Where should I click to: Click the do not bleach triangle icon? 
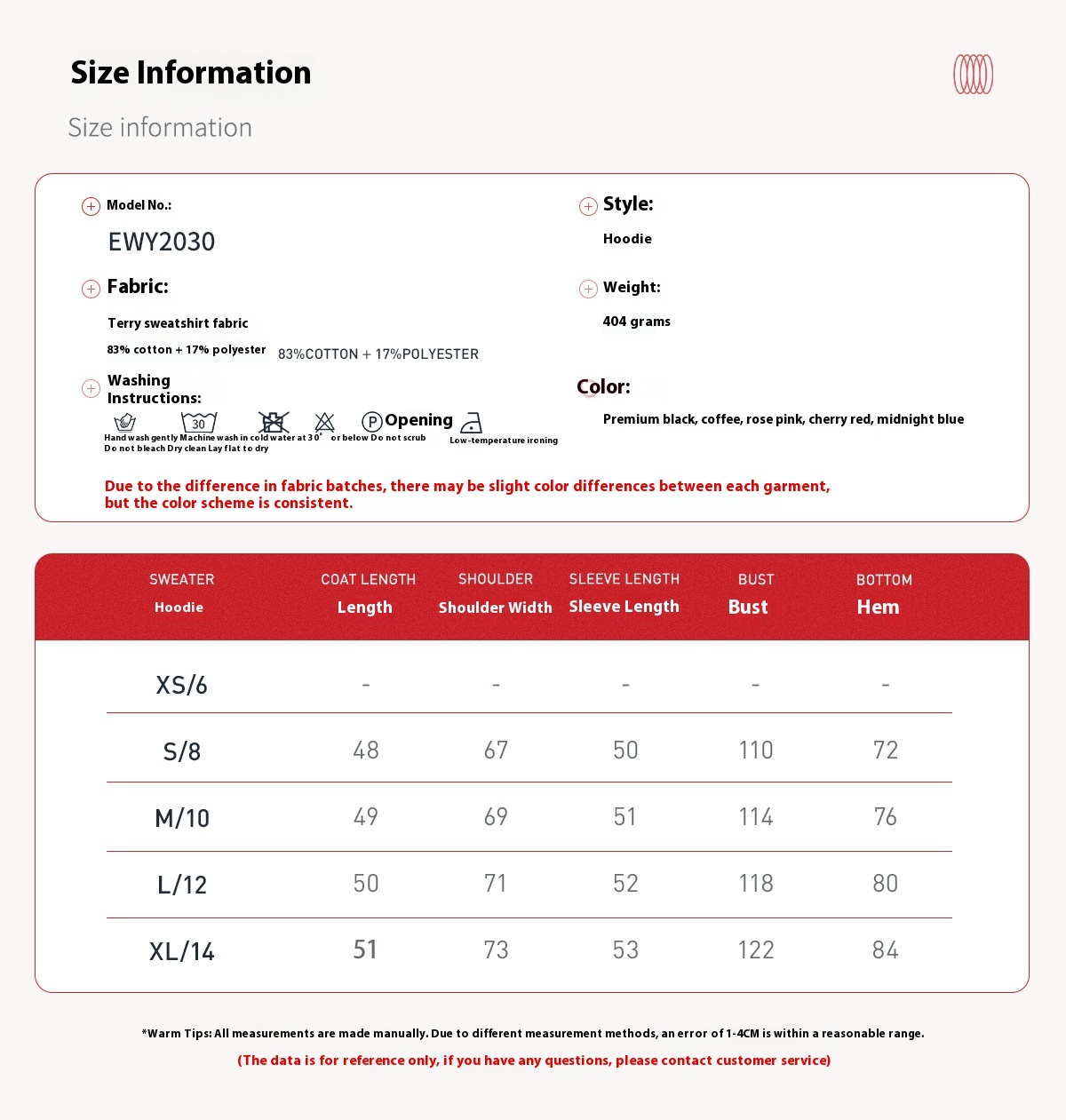(325, 422)
